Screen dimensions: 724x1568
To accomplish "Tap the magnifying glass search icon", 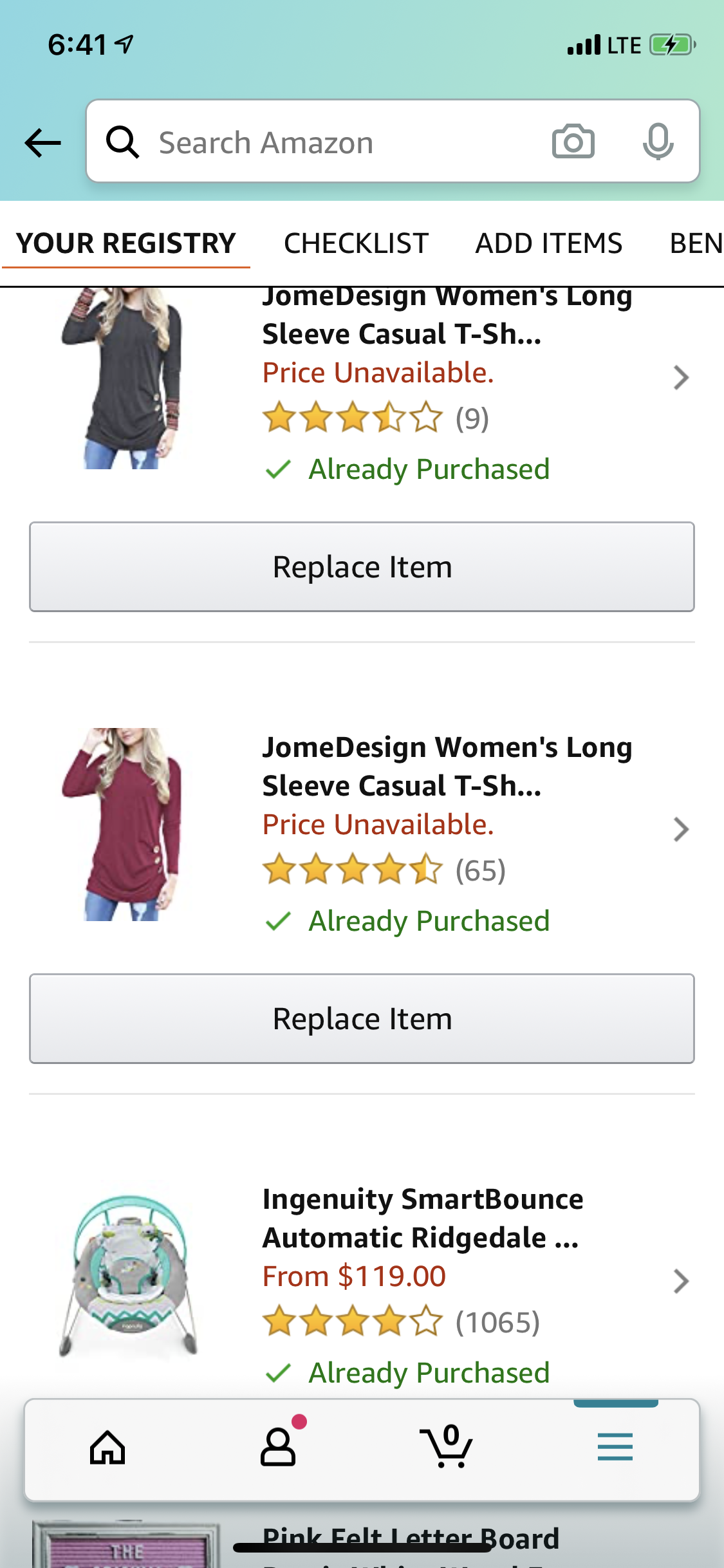I will (x=122, y=142).
